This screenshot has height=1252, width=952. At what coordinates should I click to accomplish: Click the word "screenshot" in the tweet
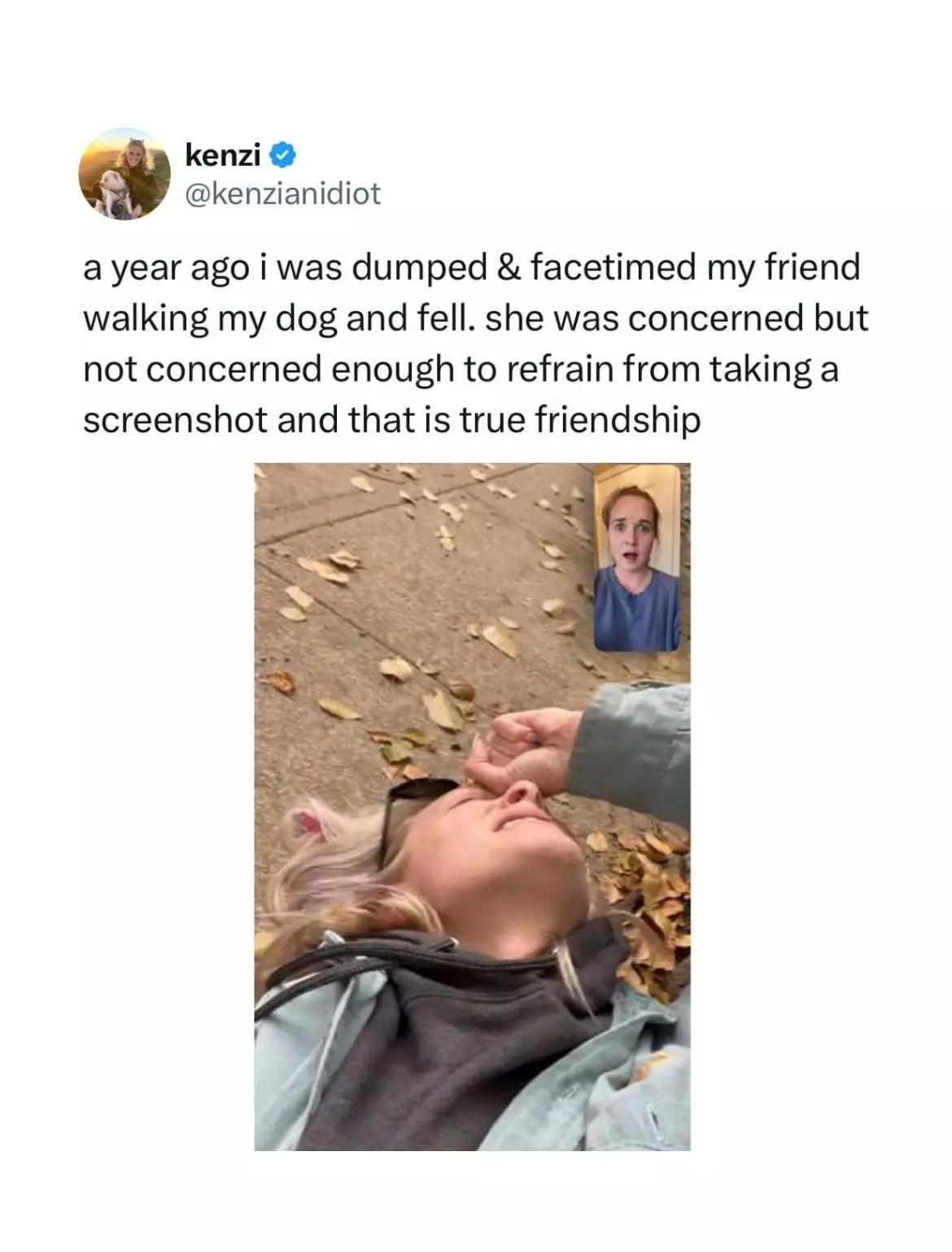click(x=175, y=420)
